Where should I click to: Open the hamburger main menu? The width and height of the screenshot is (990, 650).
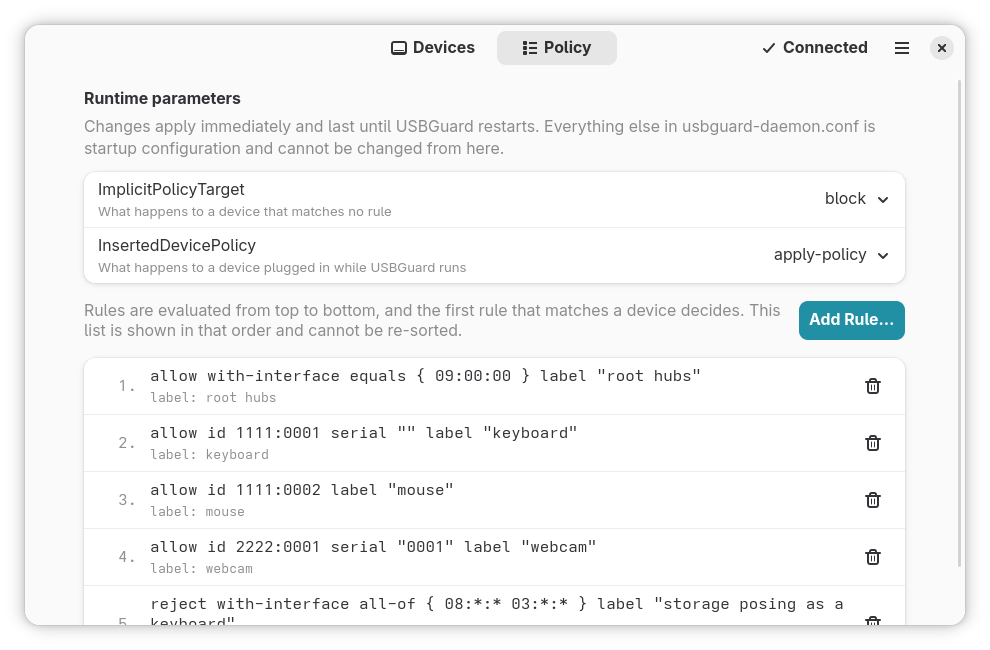click(902, 48)
